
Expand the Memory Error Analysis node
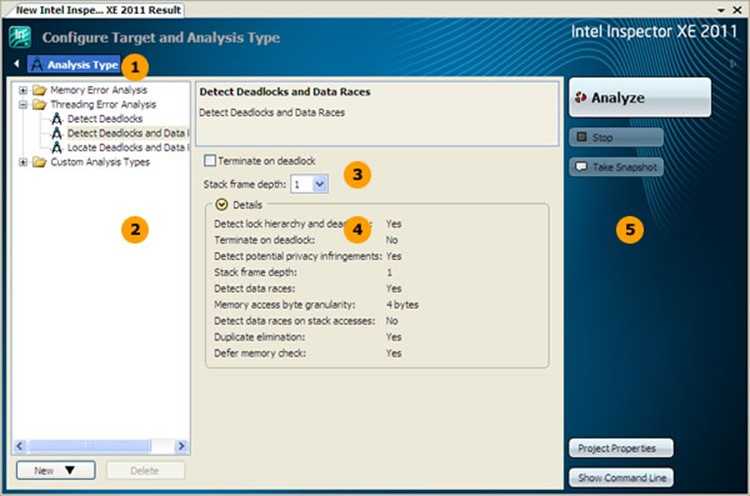point(23,90)
